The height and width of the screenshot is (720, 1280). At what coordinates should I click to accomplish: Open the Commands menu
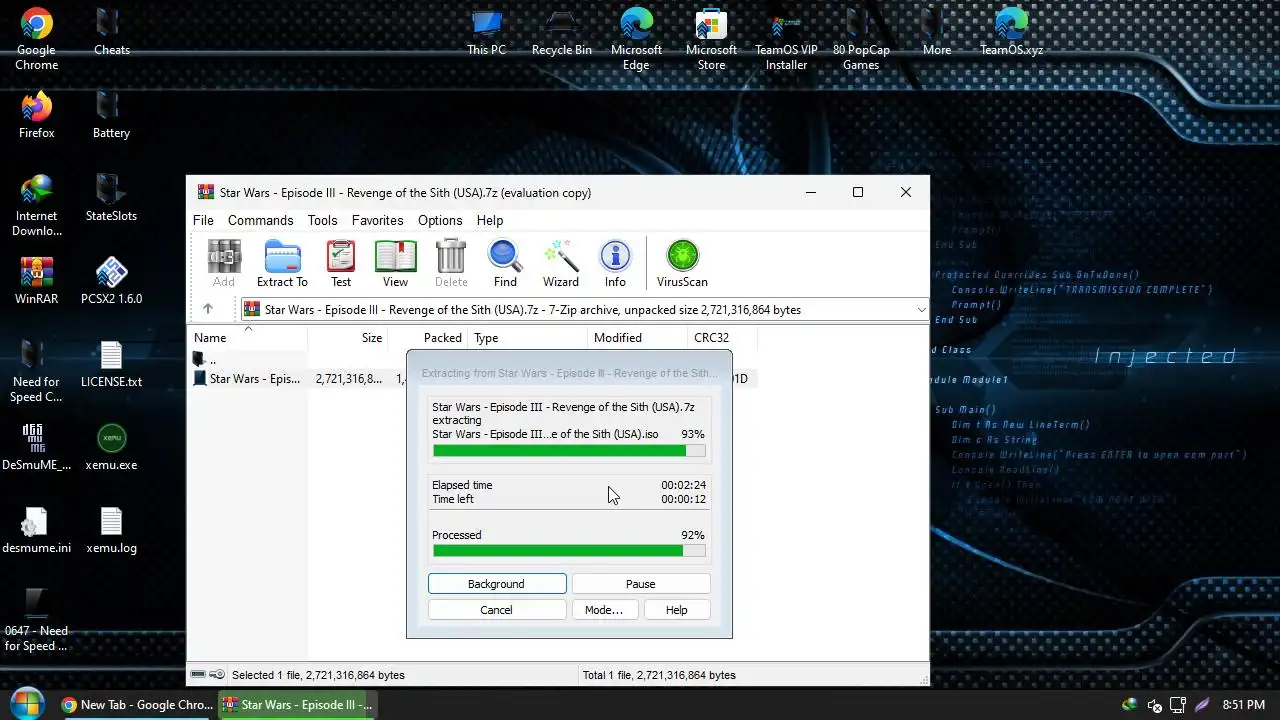coord(260,220)
